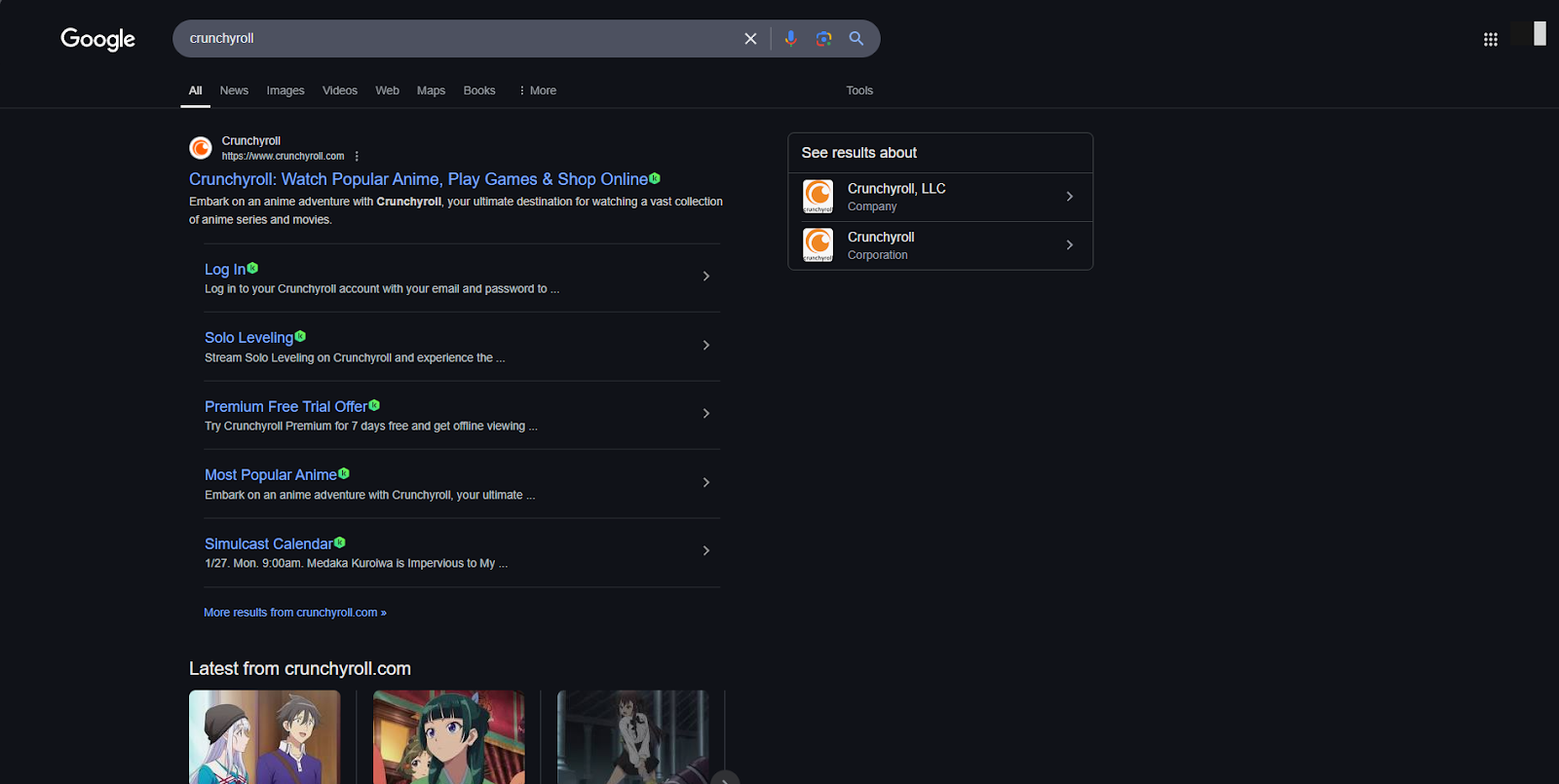The width and height of the screenshot is (1559, 784).
Task: Click green badge next to Log In
Action: (252, 268)
